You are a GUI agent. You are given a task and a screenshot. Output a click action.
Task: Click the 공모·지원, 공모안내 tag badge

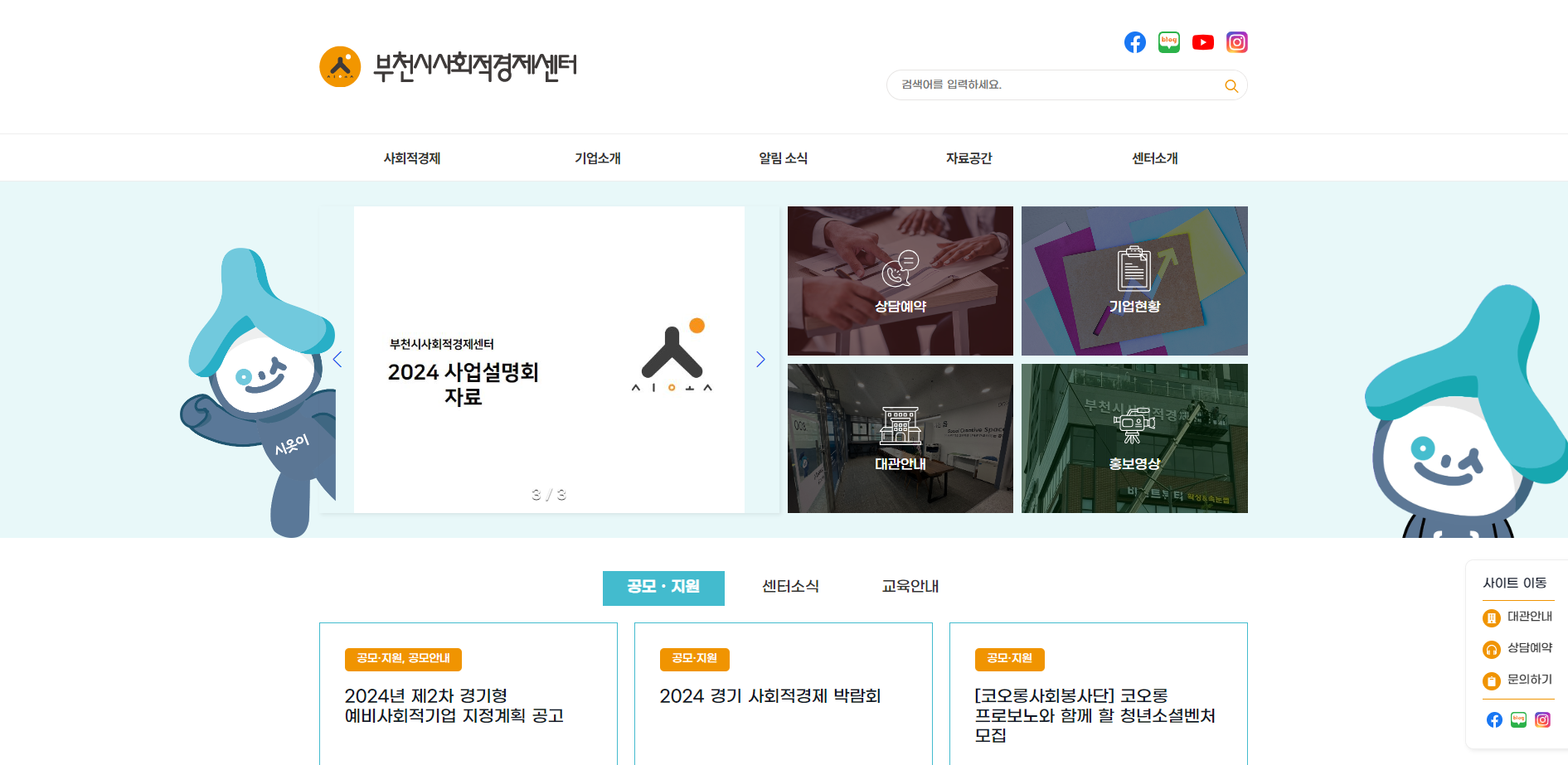(x=403, y=659)
